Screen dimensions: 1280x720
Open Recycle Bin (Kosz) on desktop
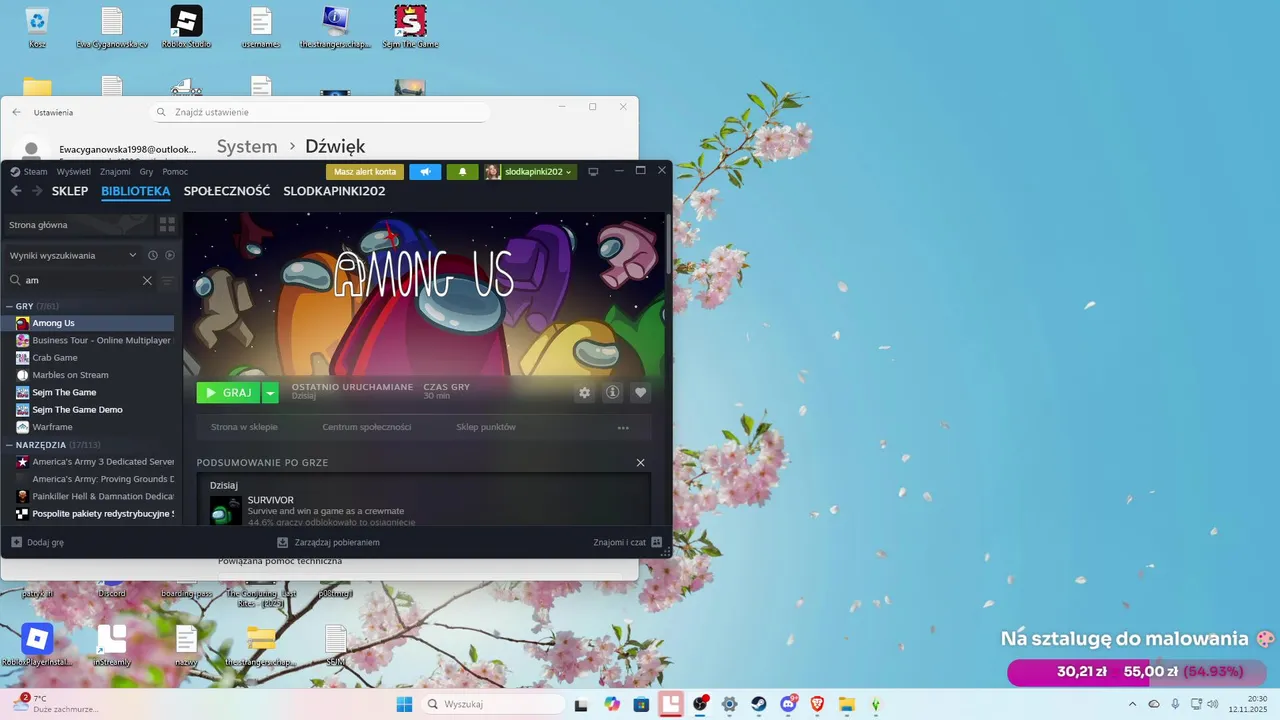37,27
